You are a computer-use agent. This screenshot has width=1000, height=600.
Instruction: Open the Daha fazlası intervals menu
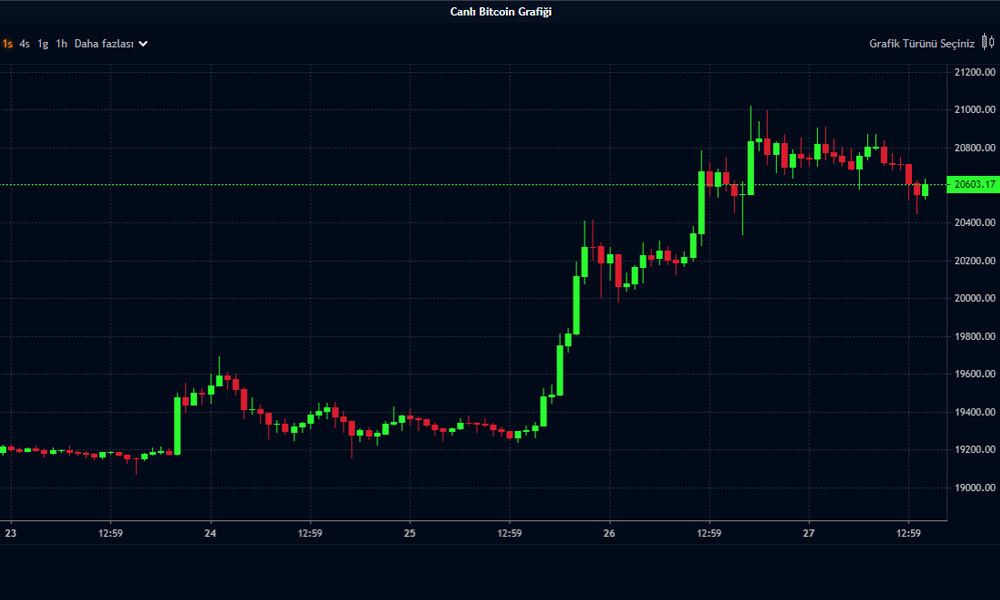[x=104, y=44]
